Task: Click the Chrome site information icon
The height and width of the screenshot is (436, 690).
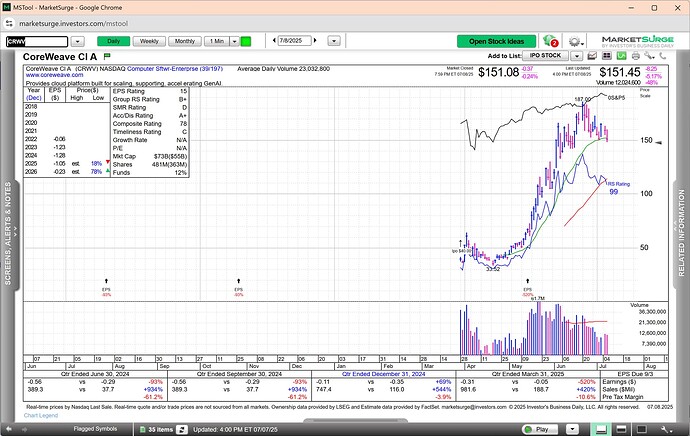Action: [x=9, y=24]
